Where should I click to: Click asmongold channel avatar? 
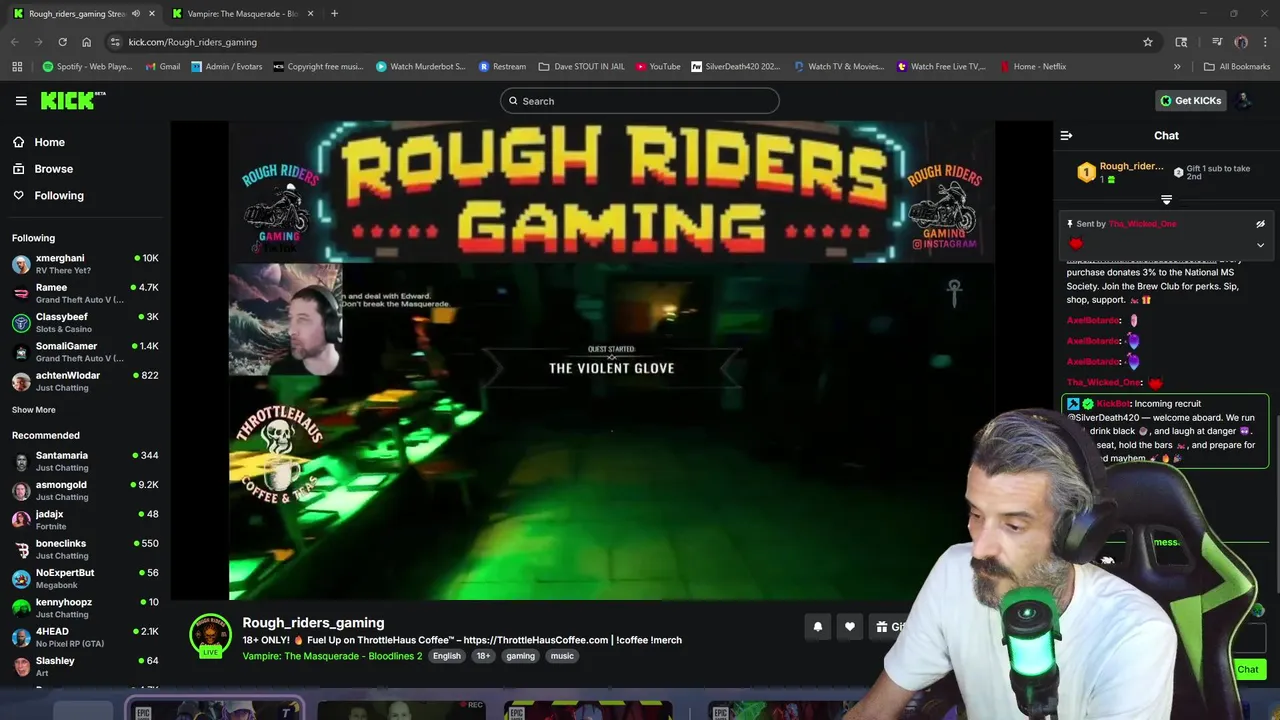point(21,491)
